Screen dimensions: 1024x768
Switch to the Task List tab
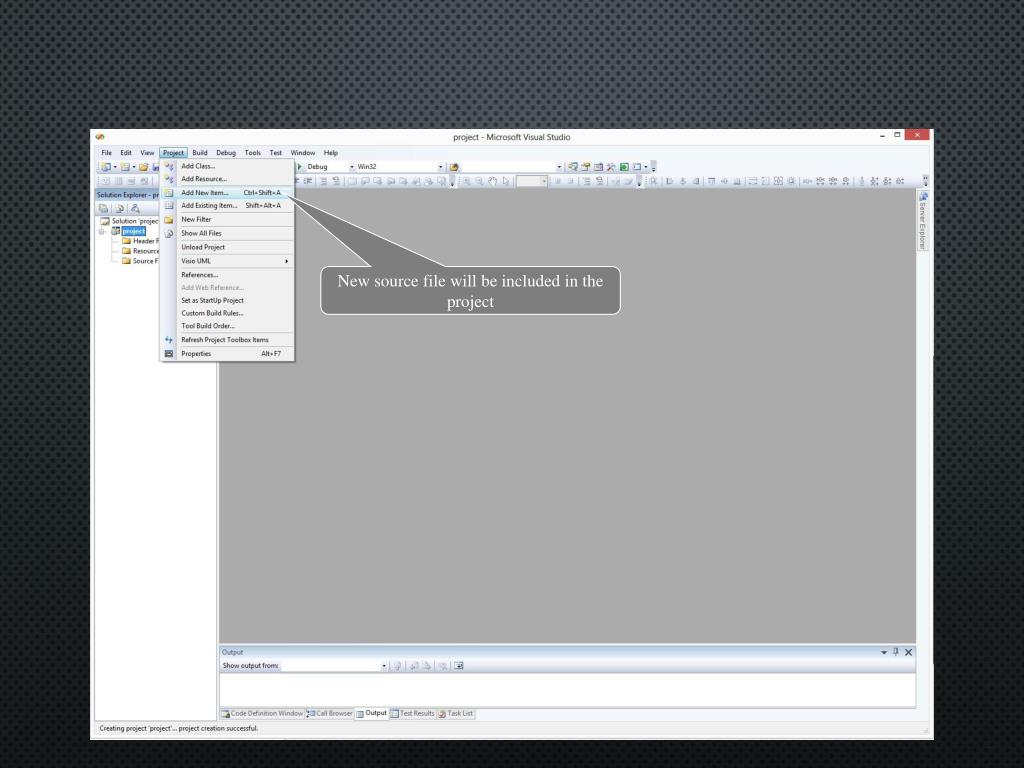click(x=455, y=714)
